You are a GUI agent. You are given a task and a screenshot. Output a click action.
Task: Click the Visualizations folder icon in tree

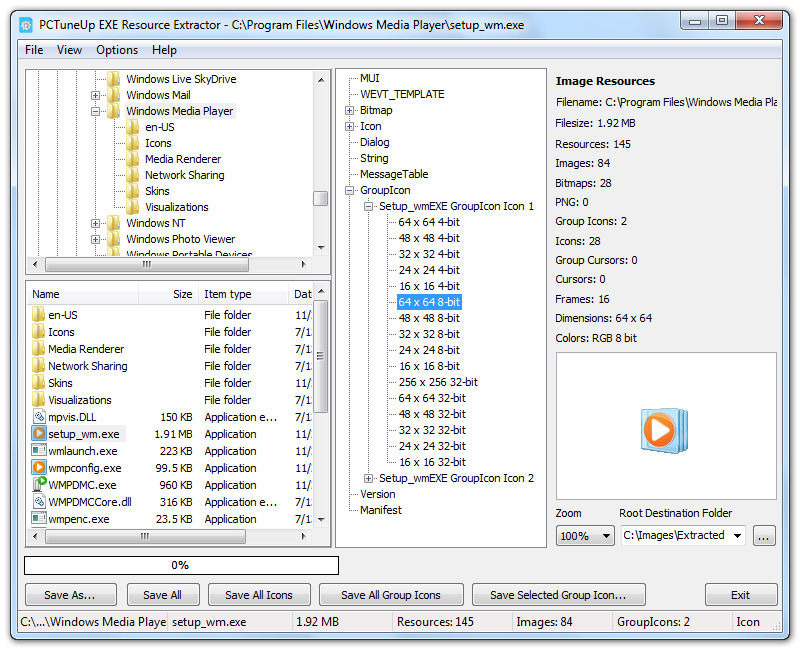coord(133,207)
